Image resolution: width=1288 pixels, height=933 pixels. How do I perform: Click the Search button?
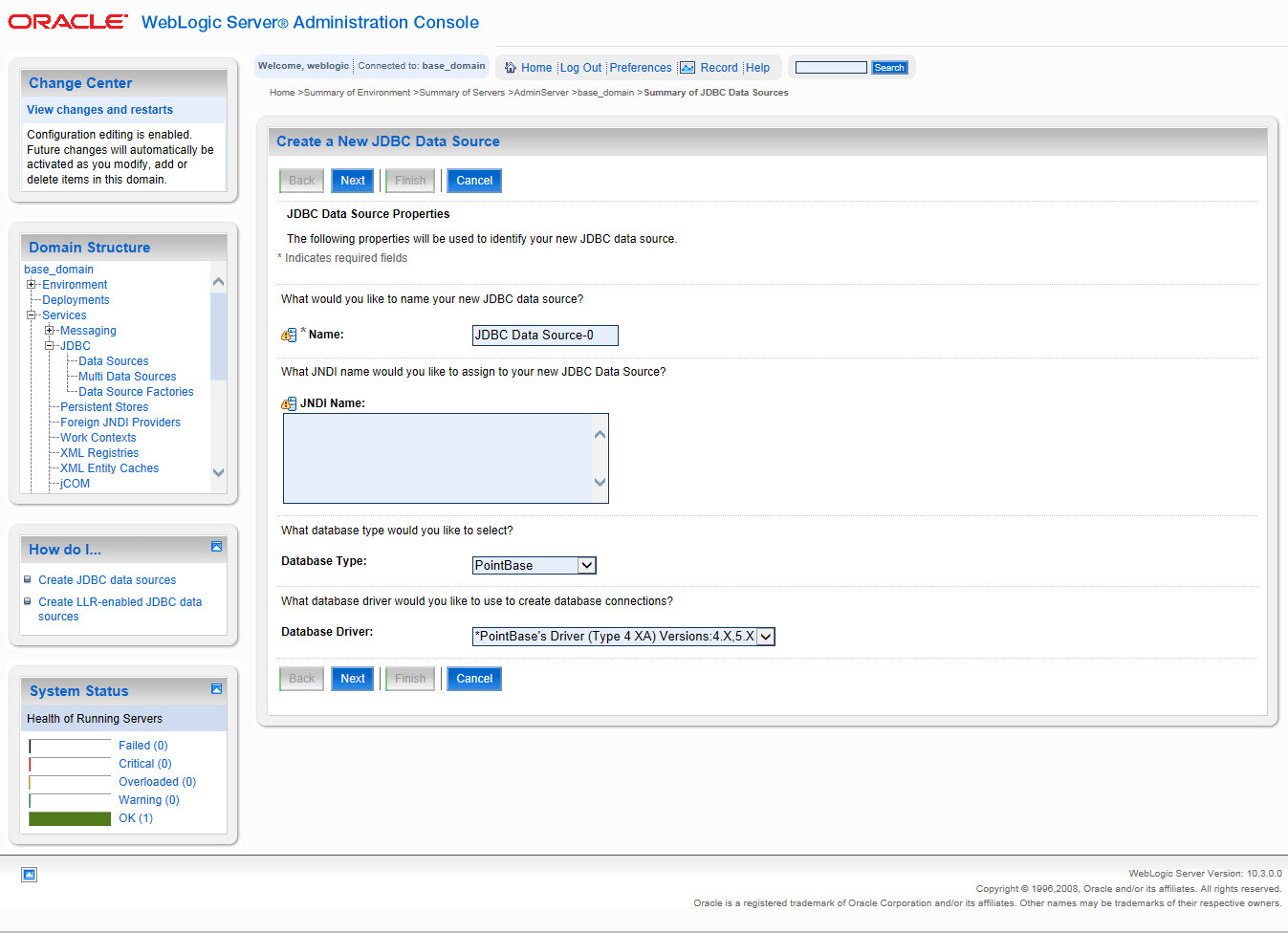pos(889,68)
